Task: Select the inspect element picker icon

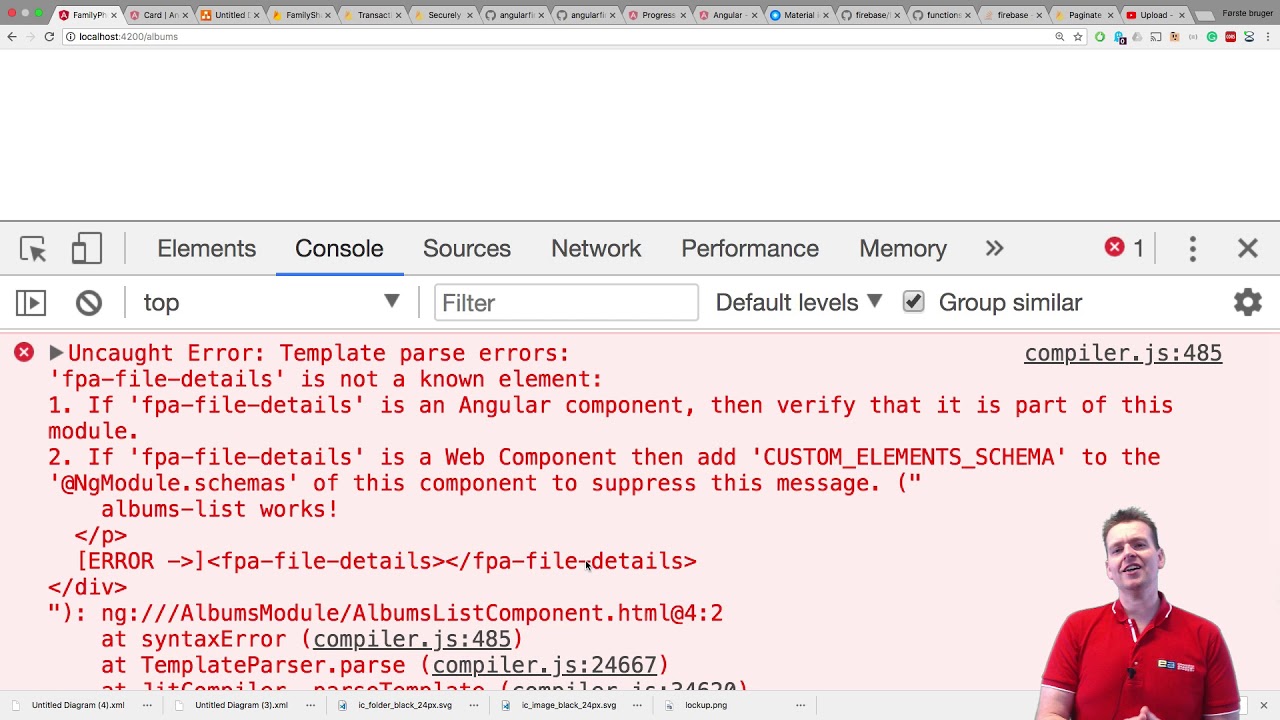Action: coord(32,249)
